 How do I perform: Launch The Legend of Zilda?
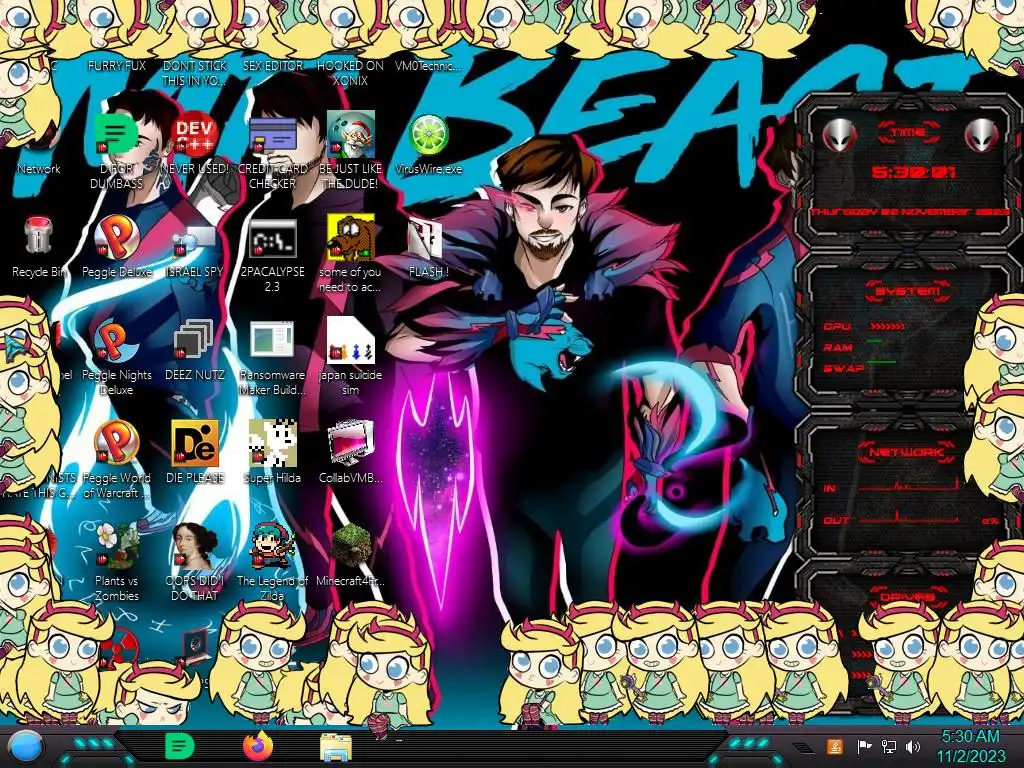(272, 546)
